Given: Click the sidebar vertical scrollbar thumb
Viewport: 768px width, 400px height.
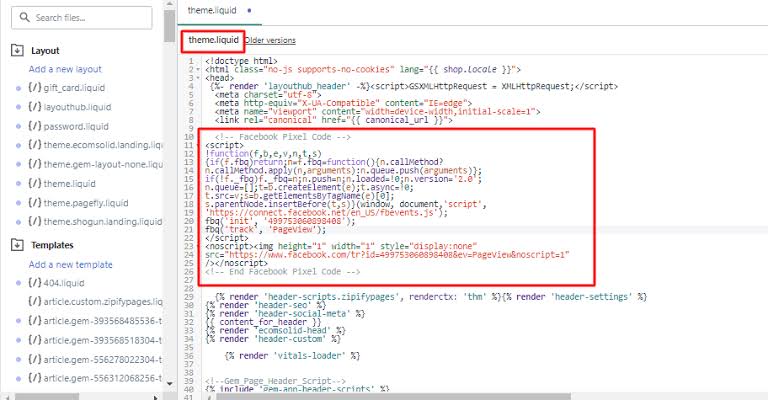Looking at the screenshot, I should [169, 26].
